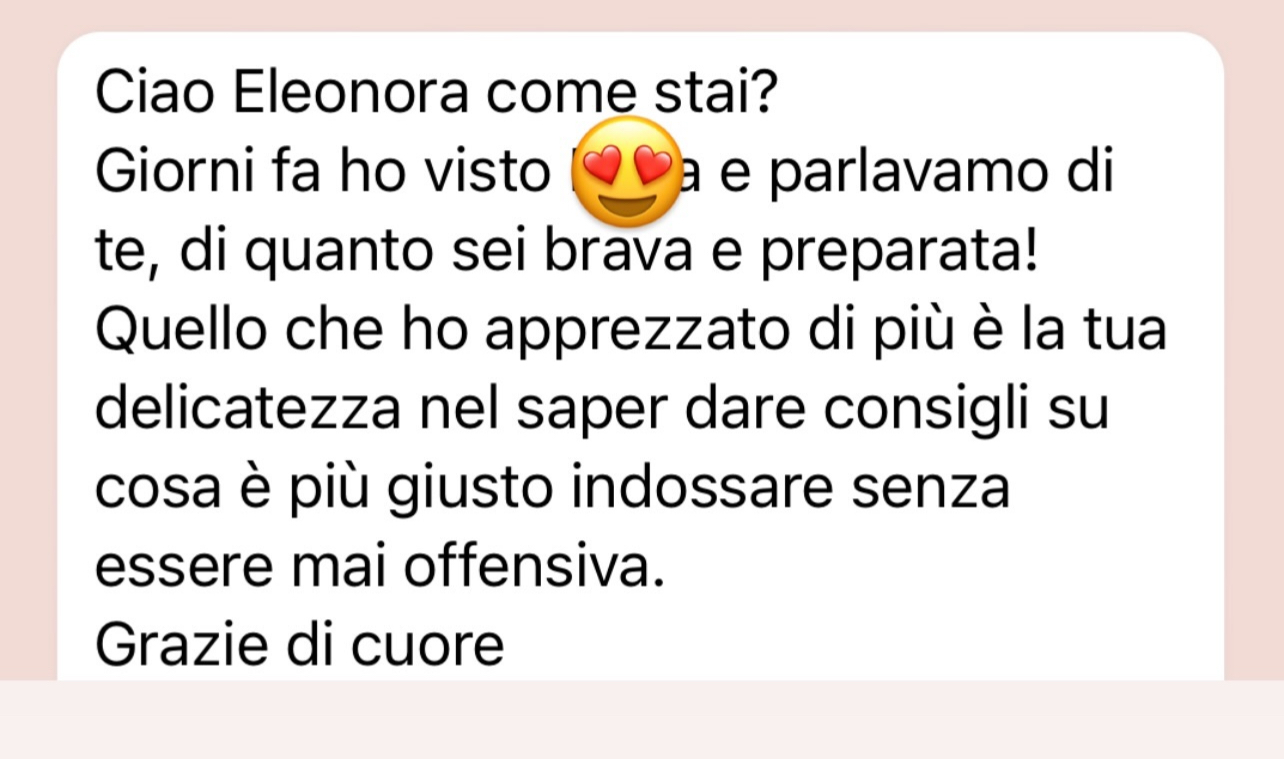Select the phrase 'brava e preparata!'

pyautogui.click(x=790, y=254)
